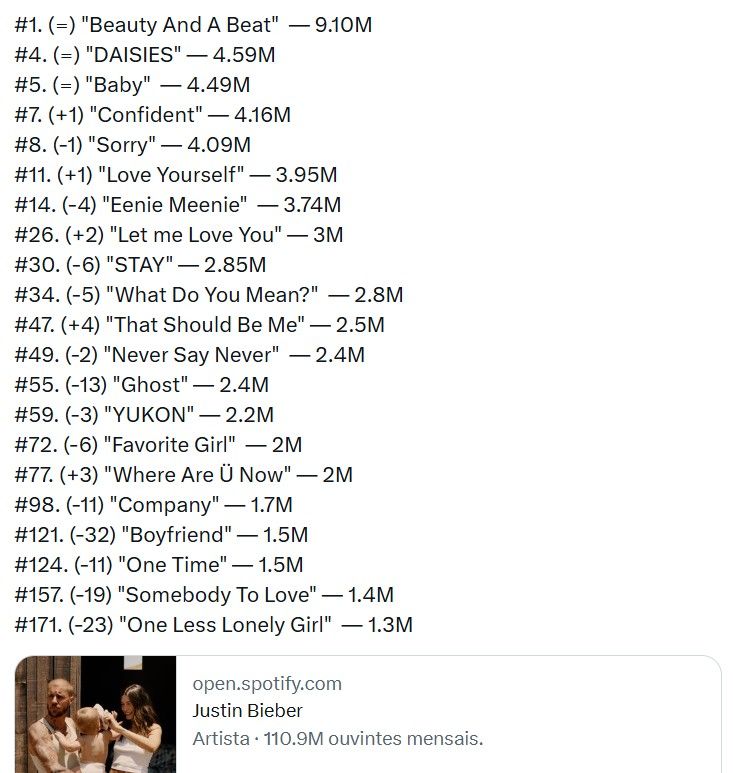The width and height of the screenshot is (733, 773).
Task: Click the "One Less Lonely Girl" line
Action: [x=214, y=625]
